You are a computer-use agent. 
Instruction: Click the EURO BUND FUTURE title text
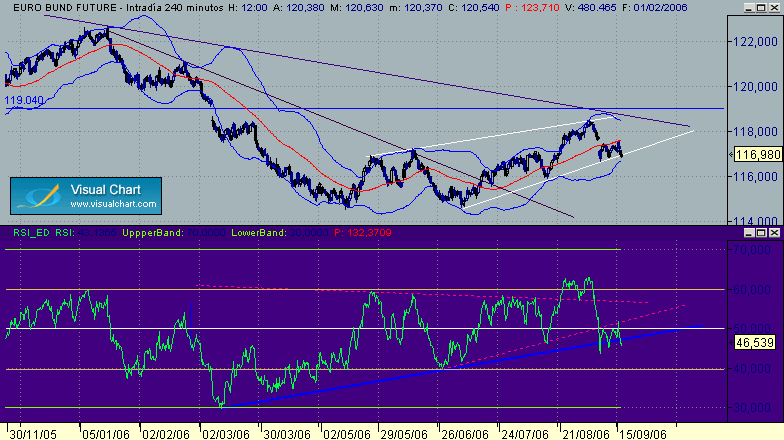[65, 8]
